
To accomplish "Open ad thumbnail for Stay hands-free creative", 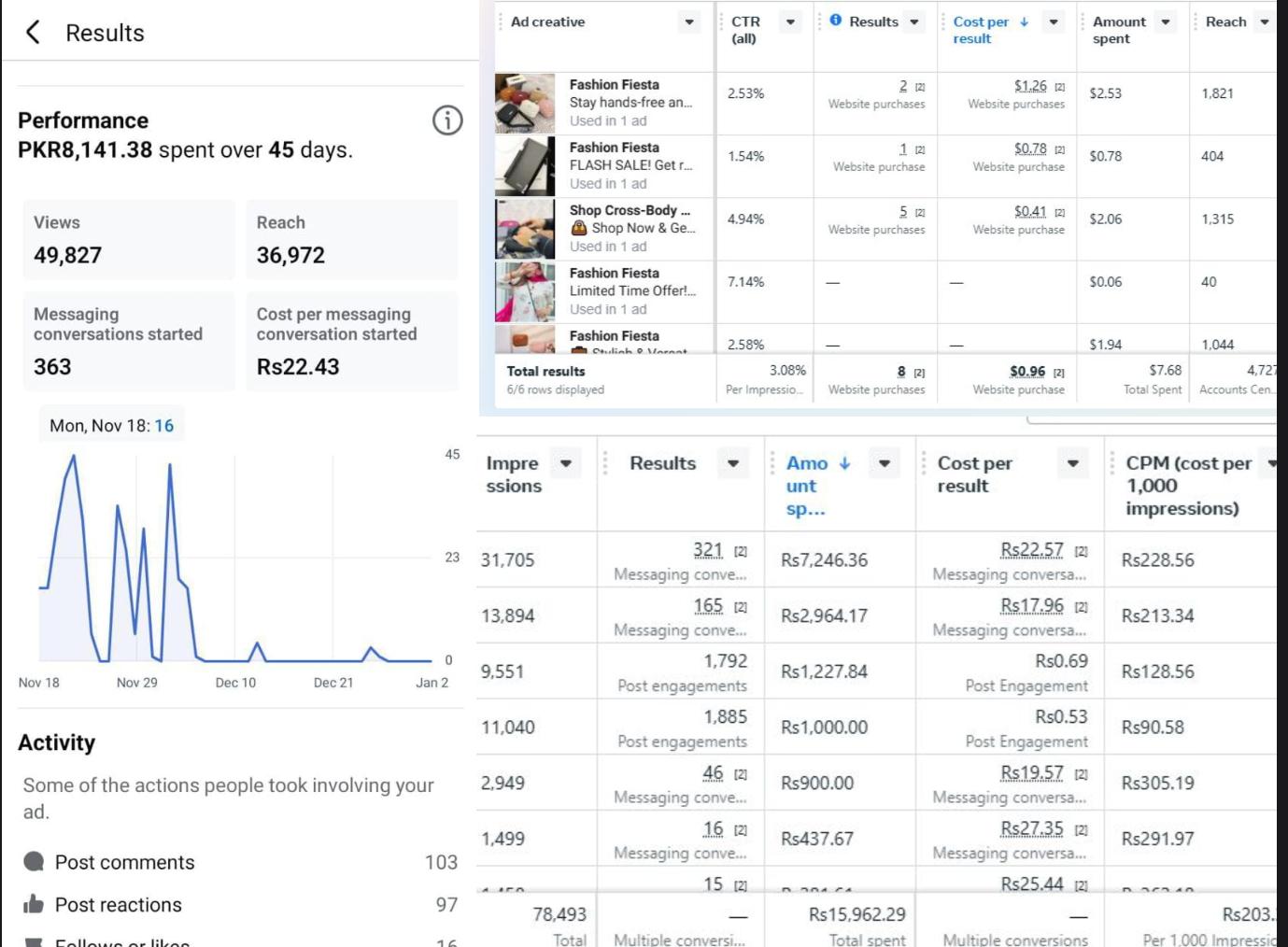I will 525,103.
